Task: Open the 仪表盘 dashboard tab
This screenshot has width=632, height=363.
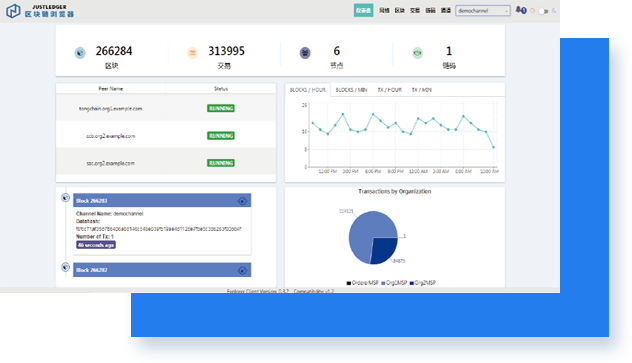Action: (x=363, y=10)
